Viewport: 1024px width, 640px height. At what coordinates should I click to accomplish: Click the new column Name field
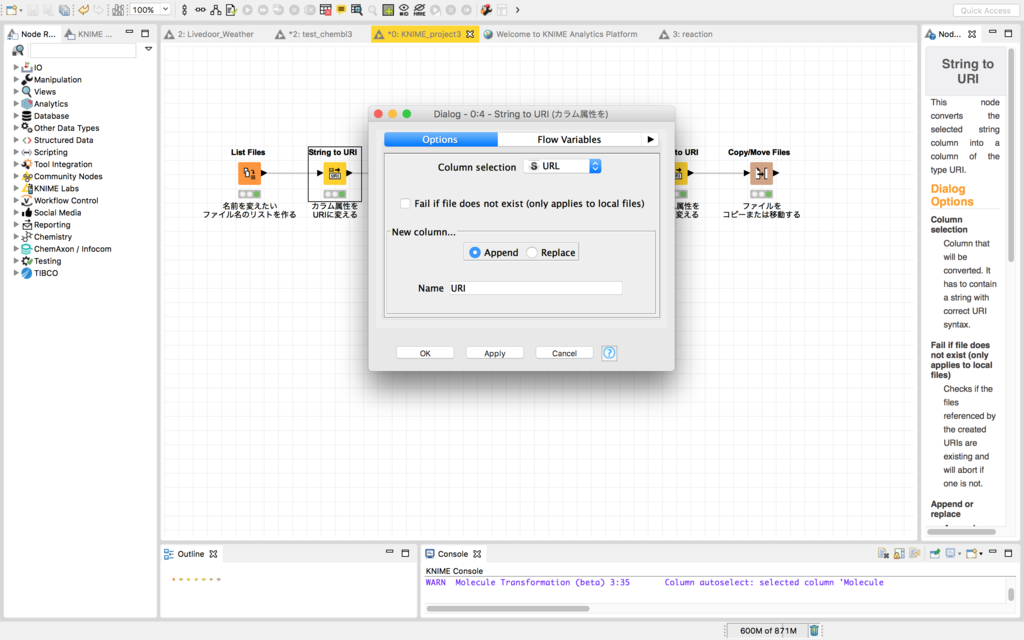(536, 288)
